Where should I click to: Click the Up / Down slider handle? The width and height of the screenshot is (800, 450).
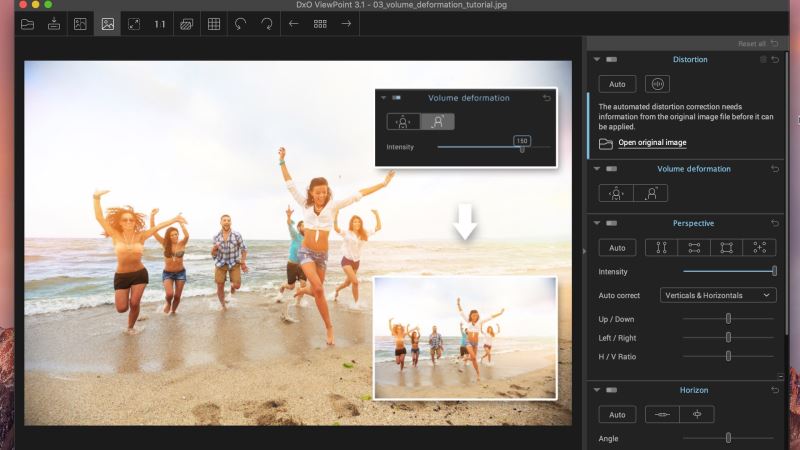pyautogui.click(x=729, y=319)
